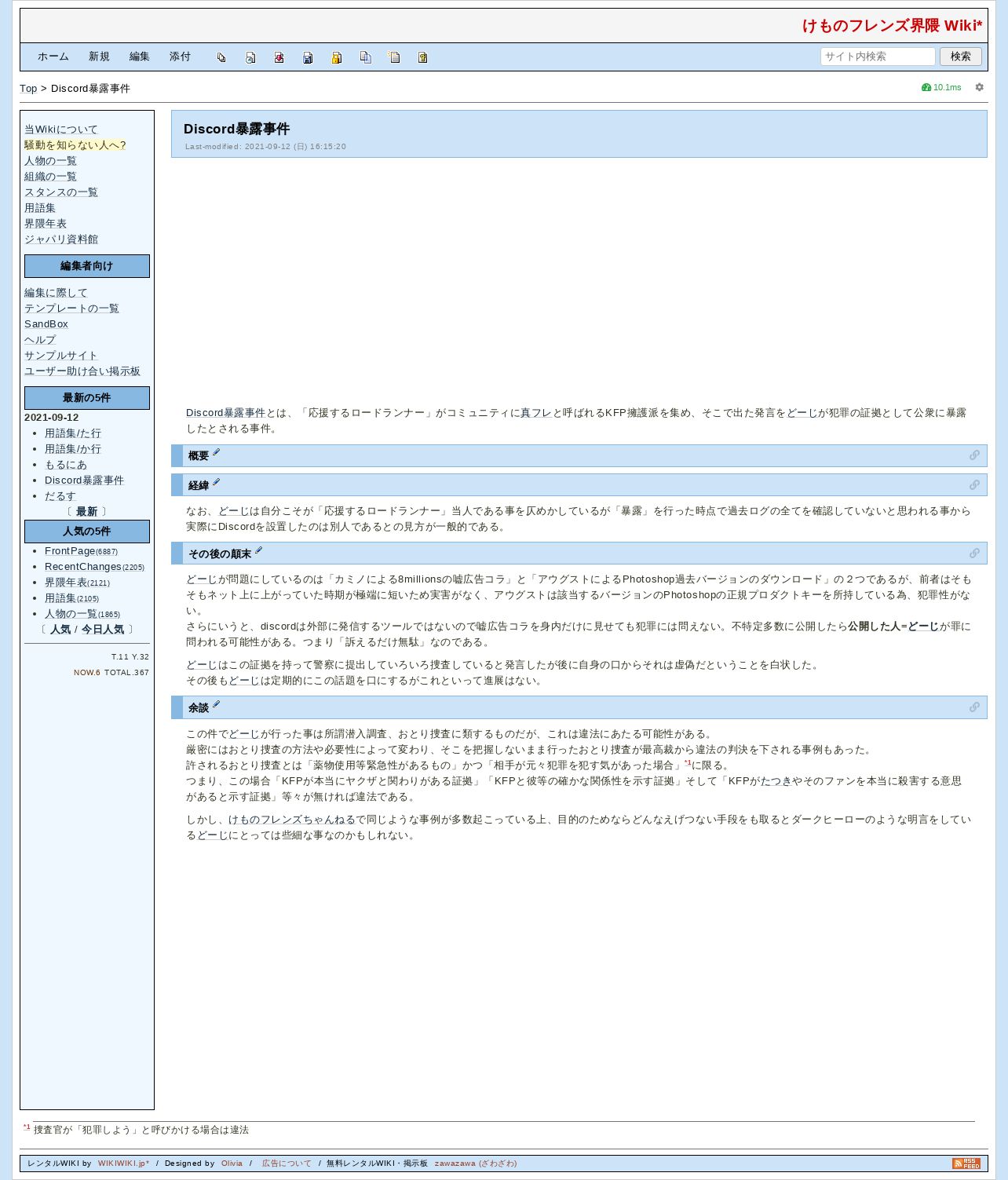Screen dimensions: 1008x1180
Task: Open the 編集 menu item
Action: 140,57
